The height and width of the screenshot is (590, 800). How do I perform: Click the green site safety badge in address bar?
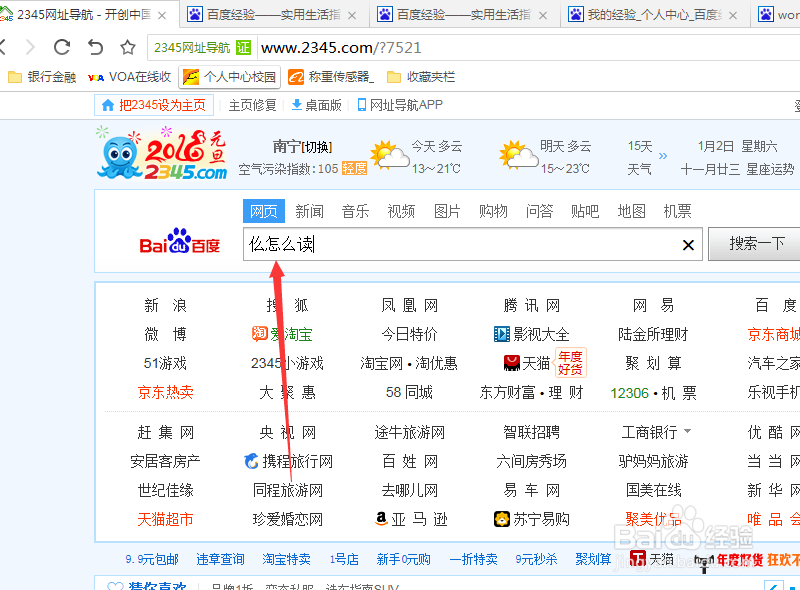click(x=243, y=46)
